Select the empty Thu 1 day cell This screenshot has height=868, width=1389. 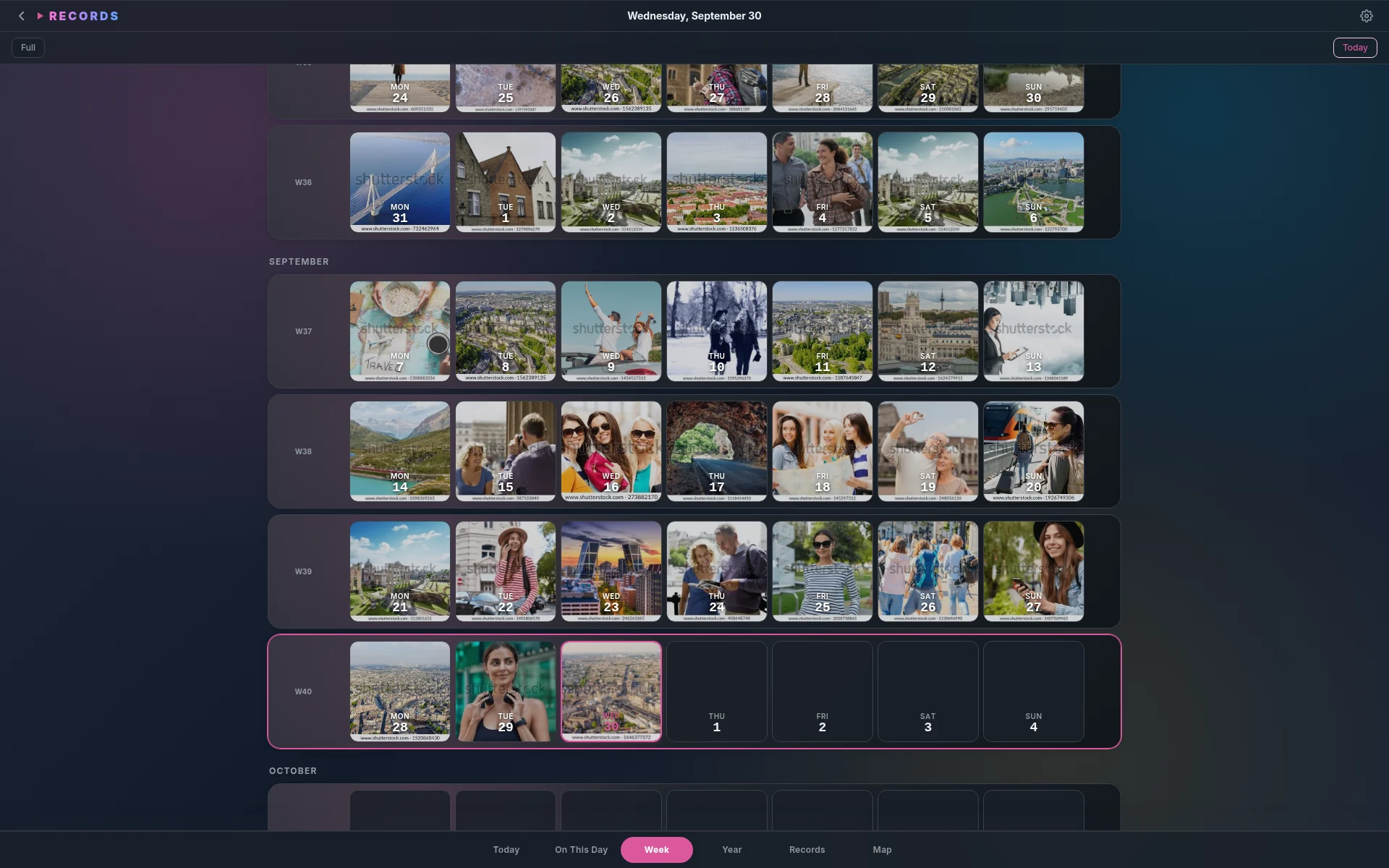click(717, 692)
